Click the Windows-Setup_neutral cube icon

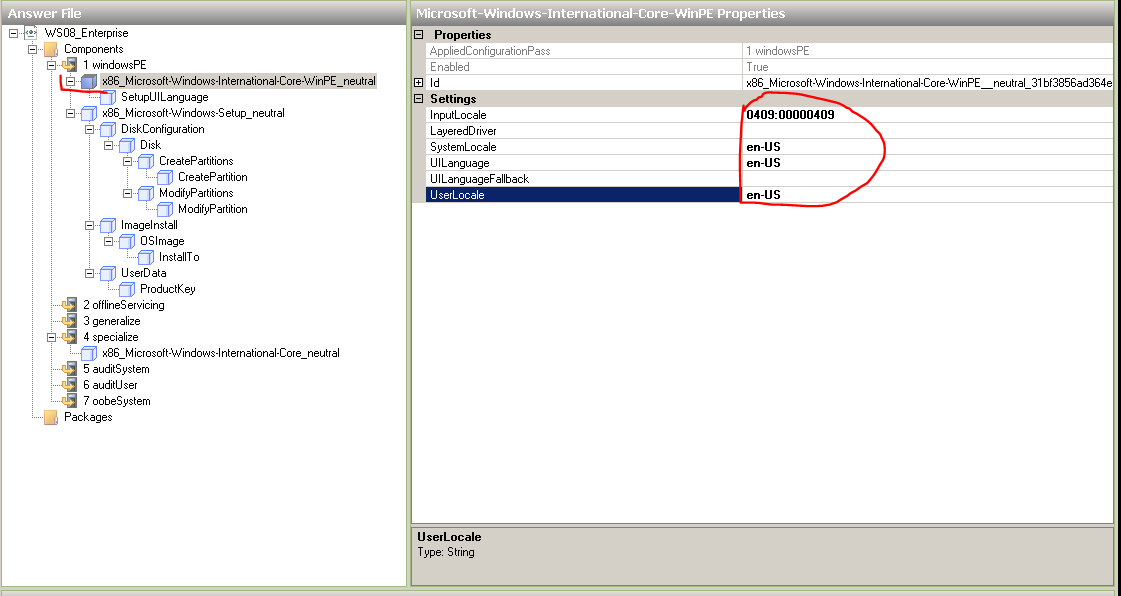pyautogui.click(x=89, y=113)
